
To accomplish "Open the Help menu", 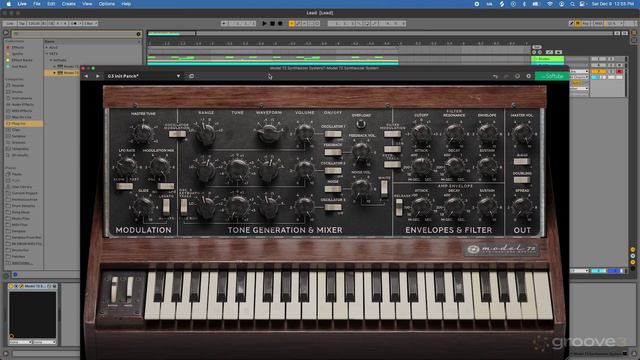I will (126, 4).
